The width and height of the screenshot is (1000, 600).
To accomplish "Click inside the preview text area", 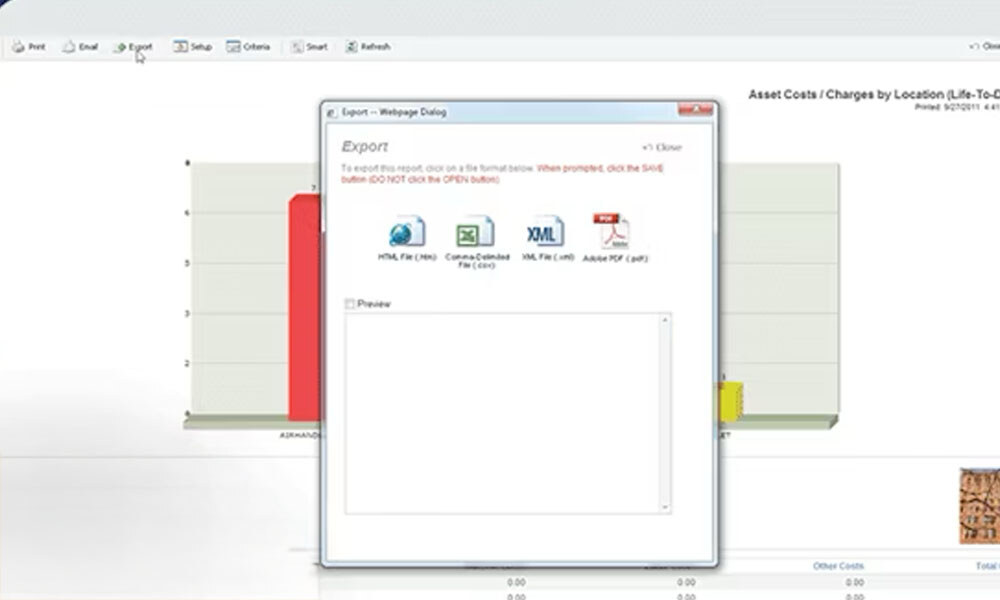I will tap(500, 412).
